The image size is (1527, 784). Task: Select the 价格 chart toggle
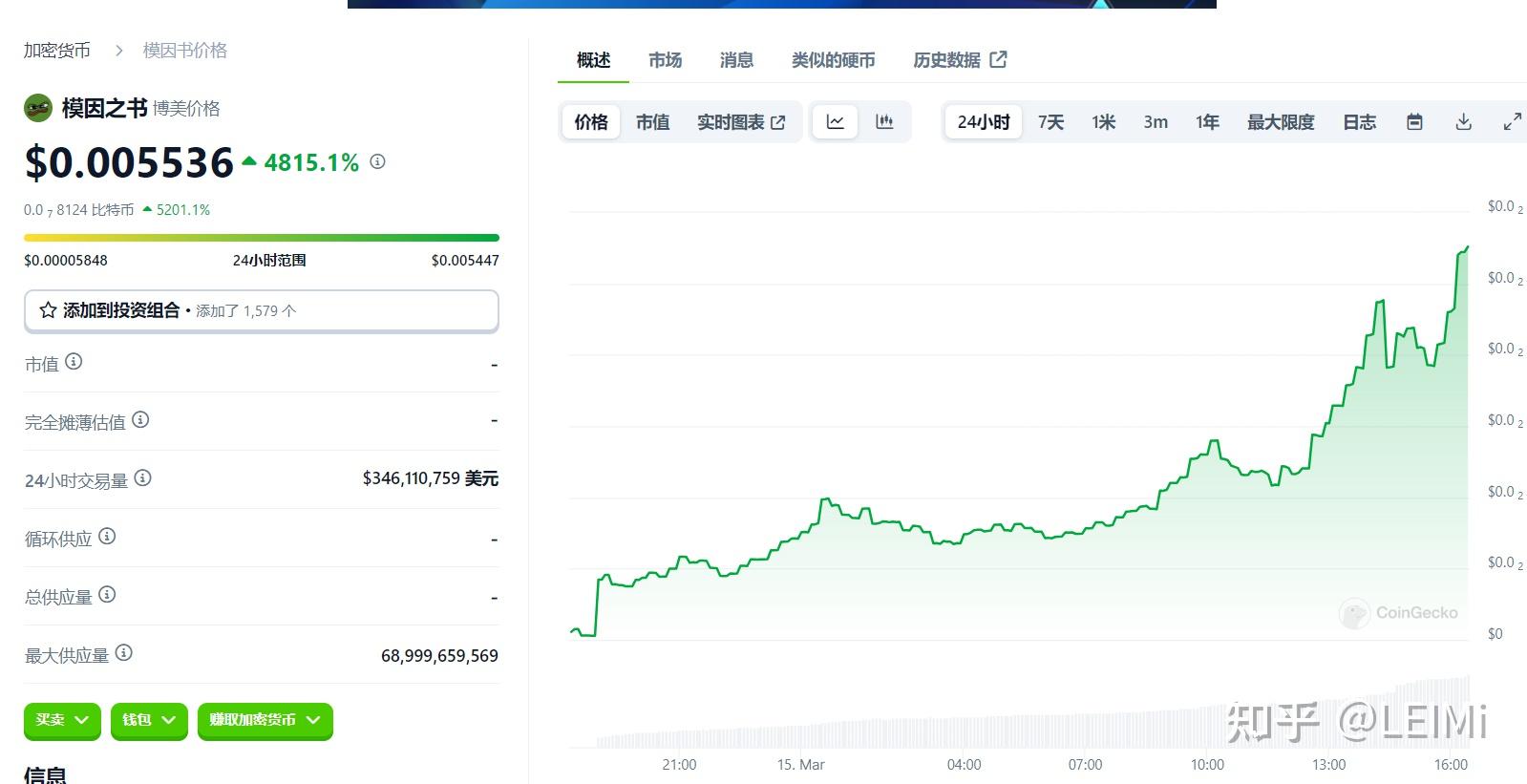[591, 122]
